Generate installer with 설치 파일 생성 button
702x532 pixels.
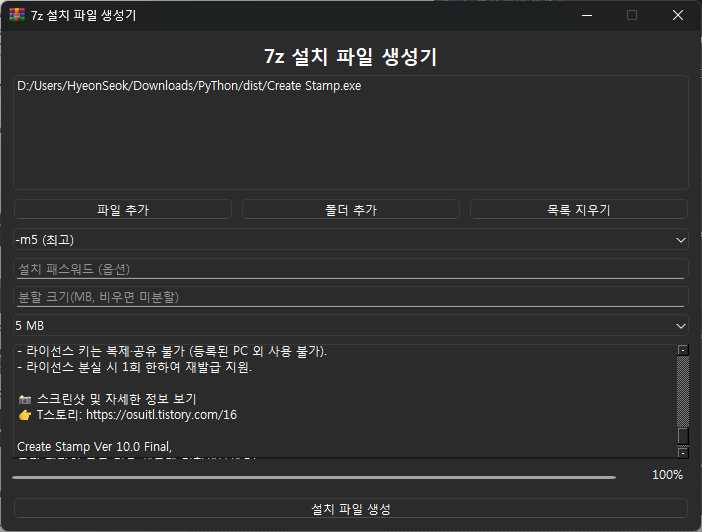(x=351, y=509)
